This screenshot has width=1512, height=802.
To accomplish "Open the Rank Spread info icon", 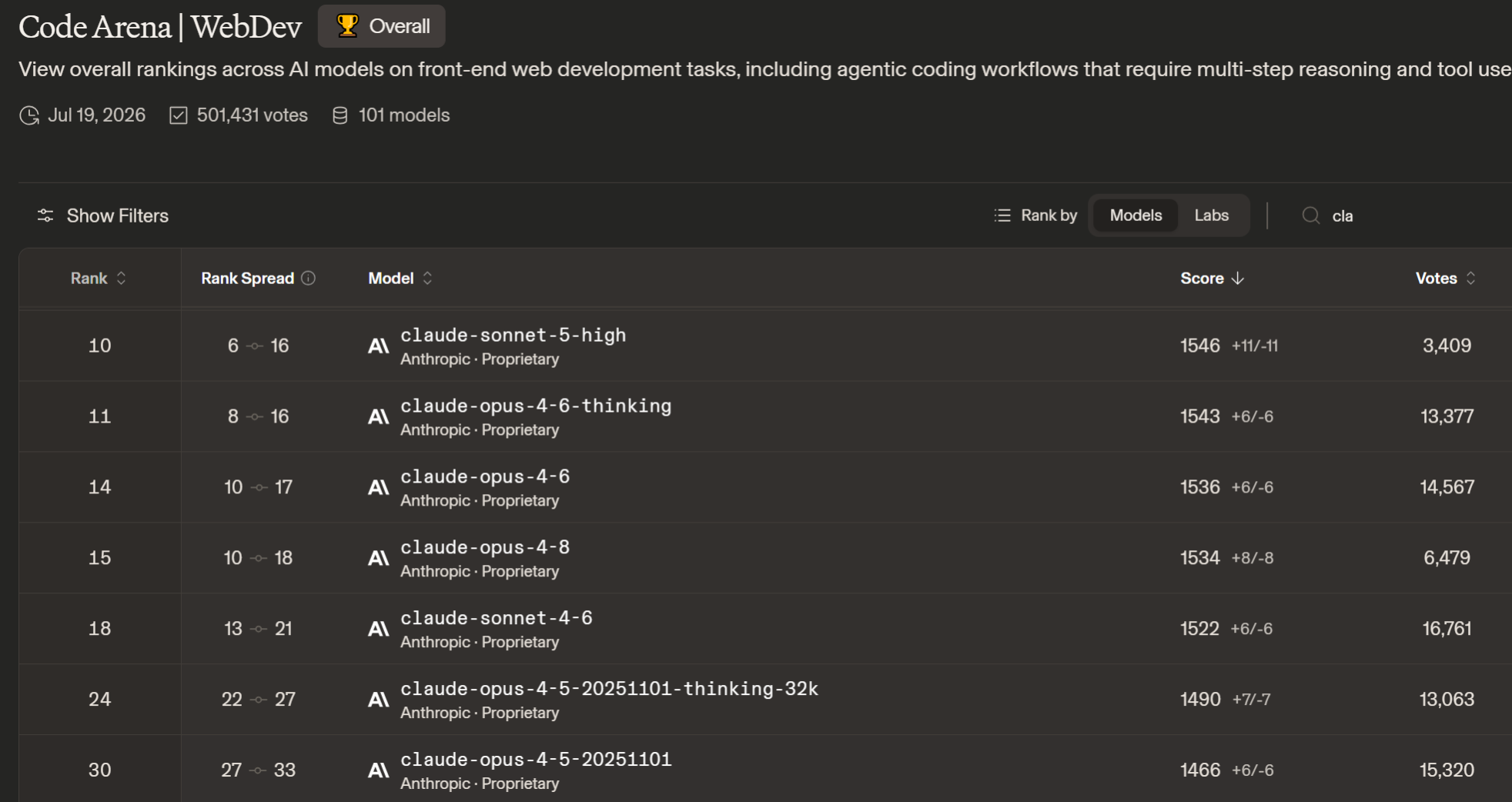I will pyautogui.click(x=309, y=278).
